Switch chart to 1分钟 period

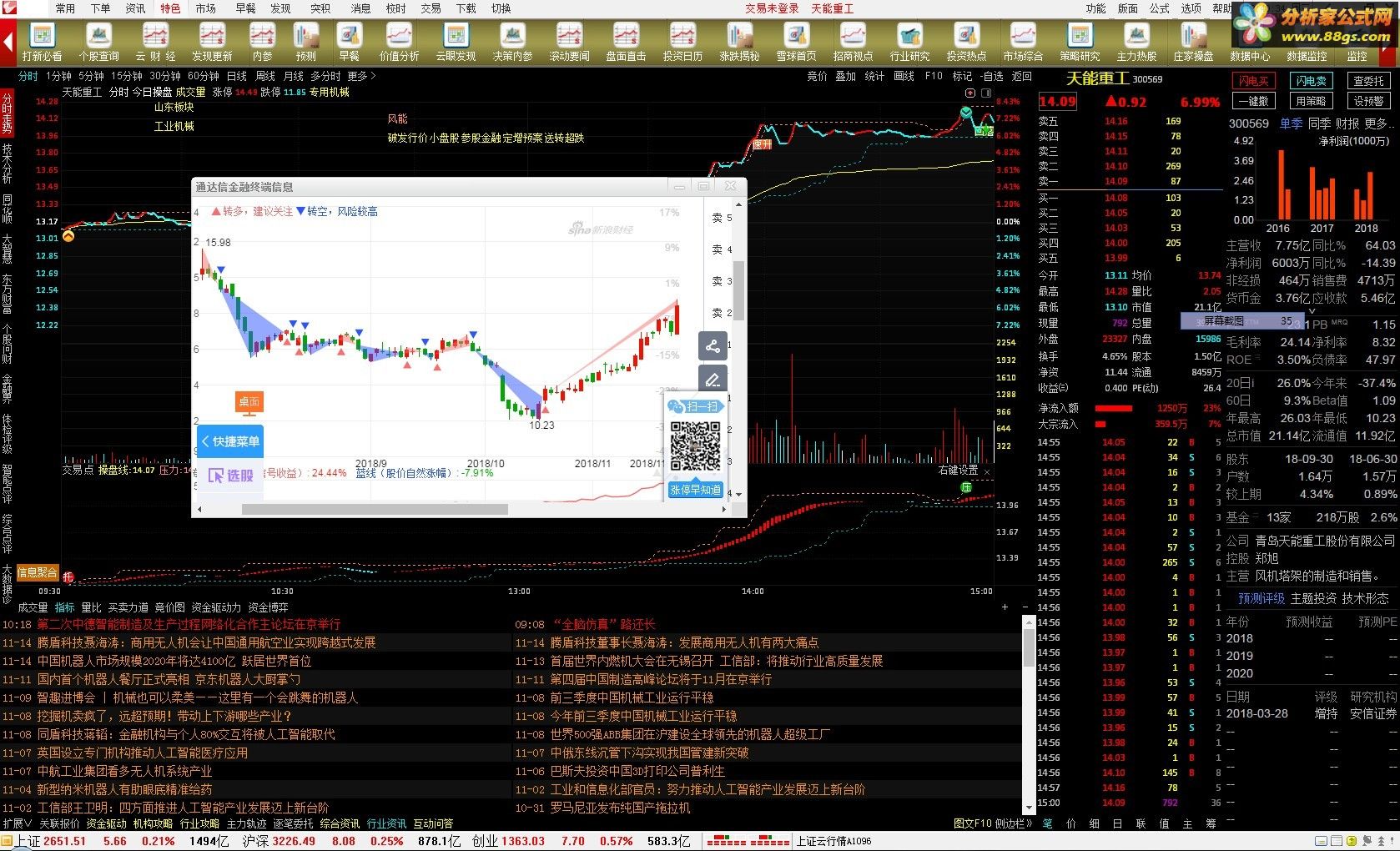pyautogui.click(x=58, y=76)
